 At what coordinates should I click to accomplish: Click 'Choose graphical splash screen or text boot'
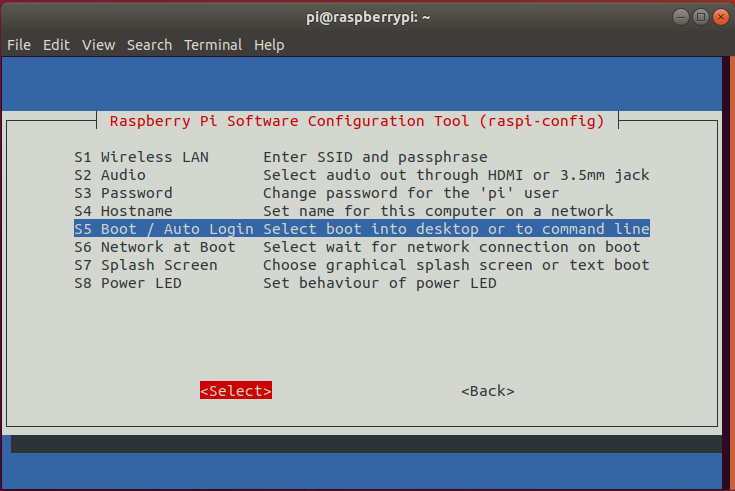coord(456,265)
